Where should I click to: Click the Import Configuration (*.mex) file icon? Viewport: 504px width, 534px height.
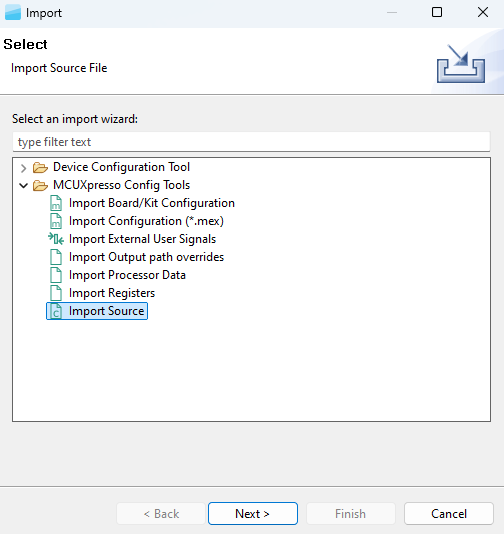pos(56,221)
